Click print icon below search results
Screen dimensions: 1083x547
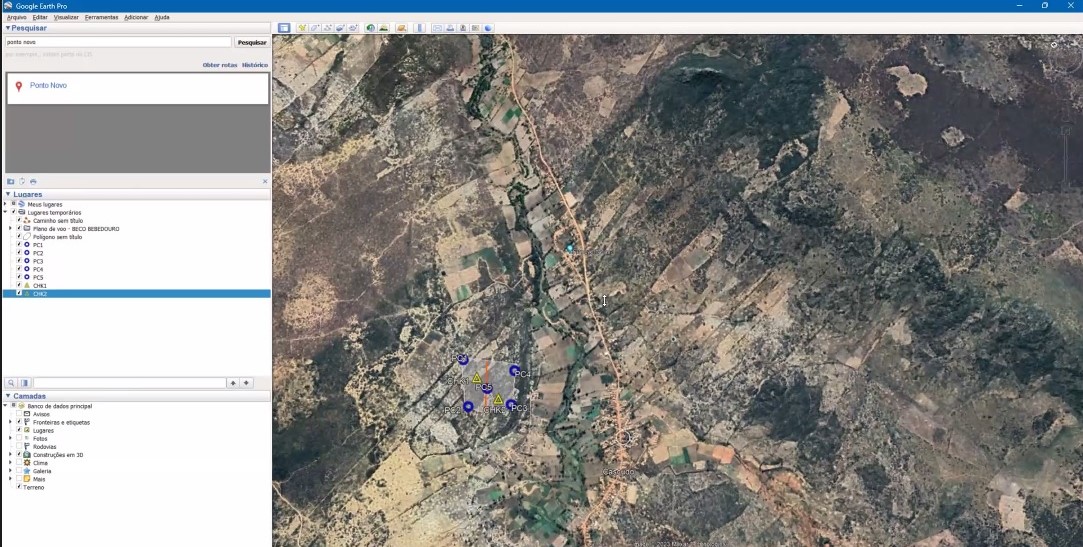click(x=33, y=181)
